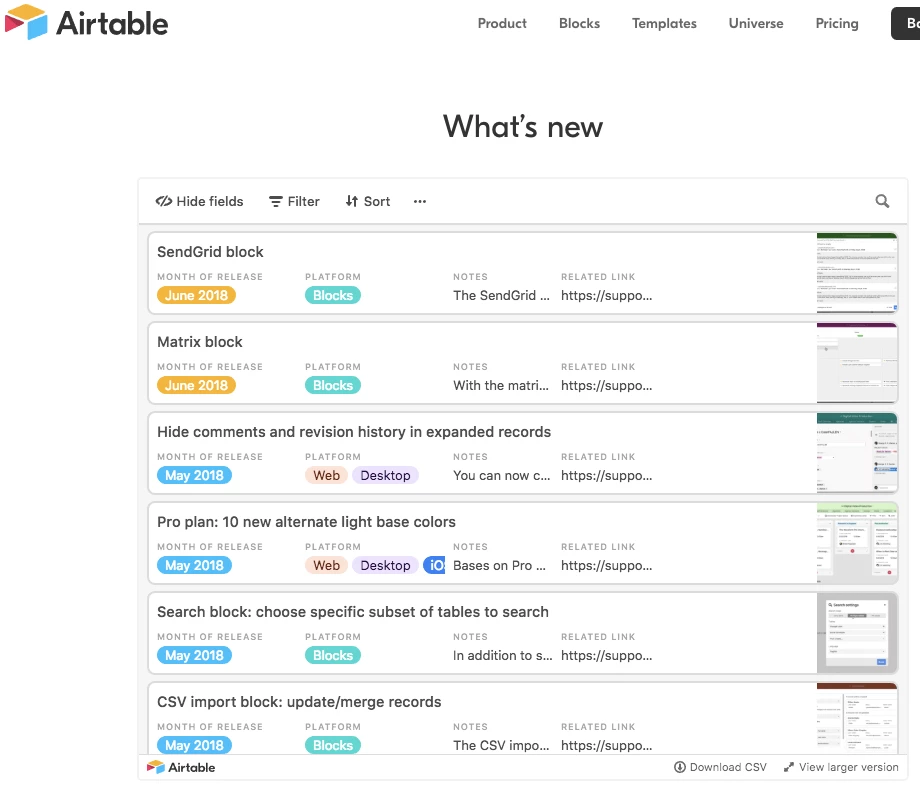Click Web tag on Pro plan record
920x793 pixels.
click(x=326, y=565)
